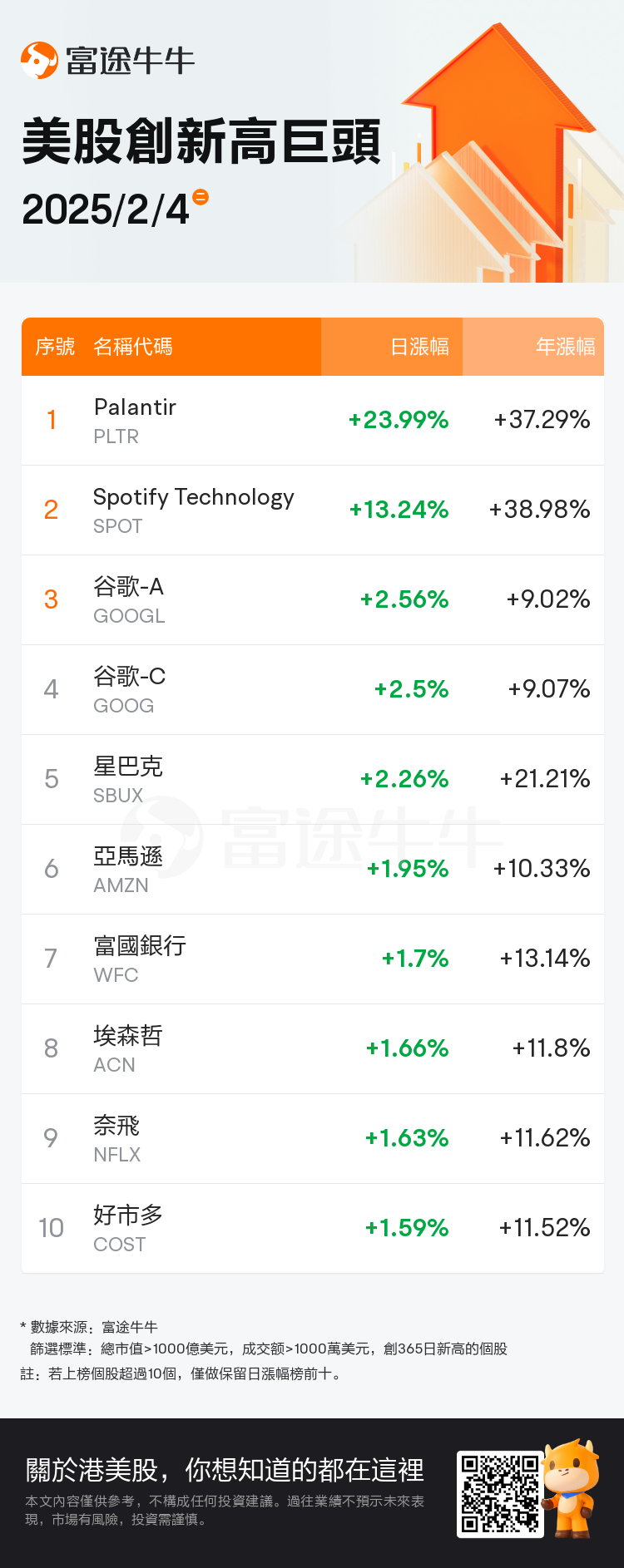Open the 奈飛 NFLX row
The height and width of the screenshot is (1568, 624).
[313, 1139]
